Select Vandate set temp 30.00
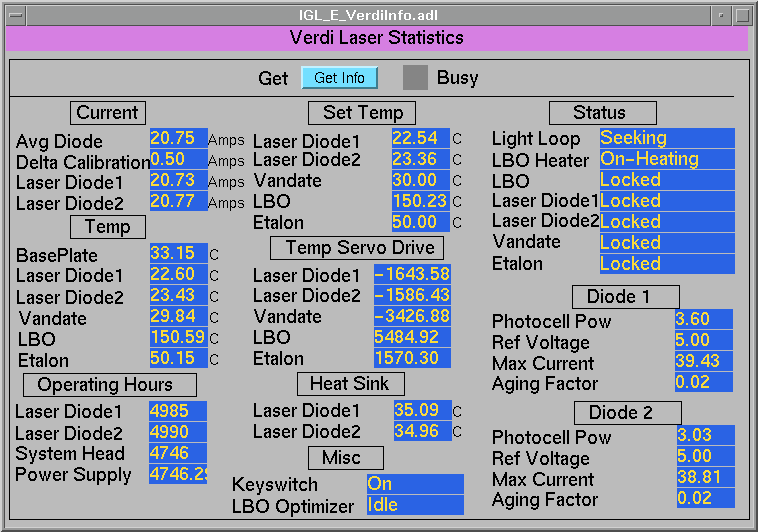 pyautogui.click(x=421, y=180)
